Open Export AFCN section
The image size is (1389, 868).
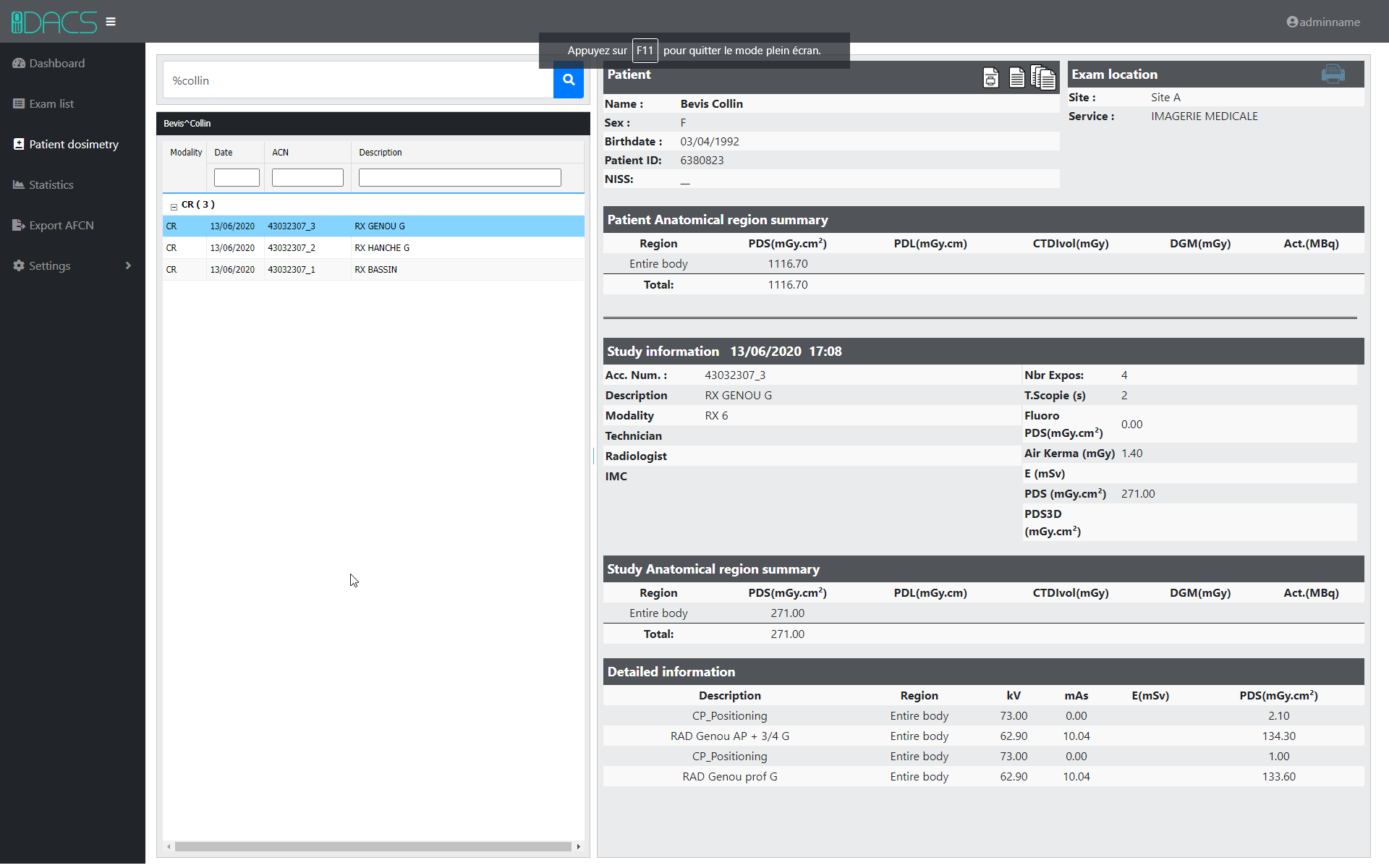61,225
